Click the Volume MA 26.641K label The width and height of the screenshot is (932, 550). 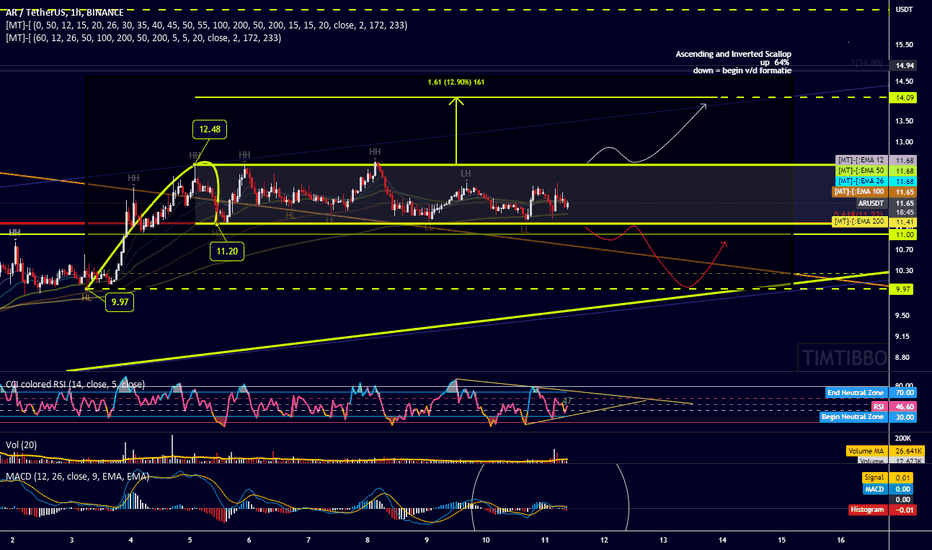tap(884, 451)
